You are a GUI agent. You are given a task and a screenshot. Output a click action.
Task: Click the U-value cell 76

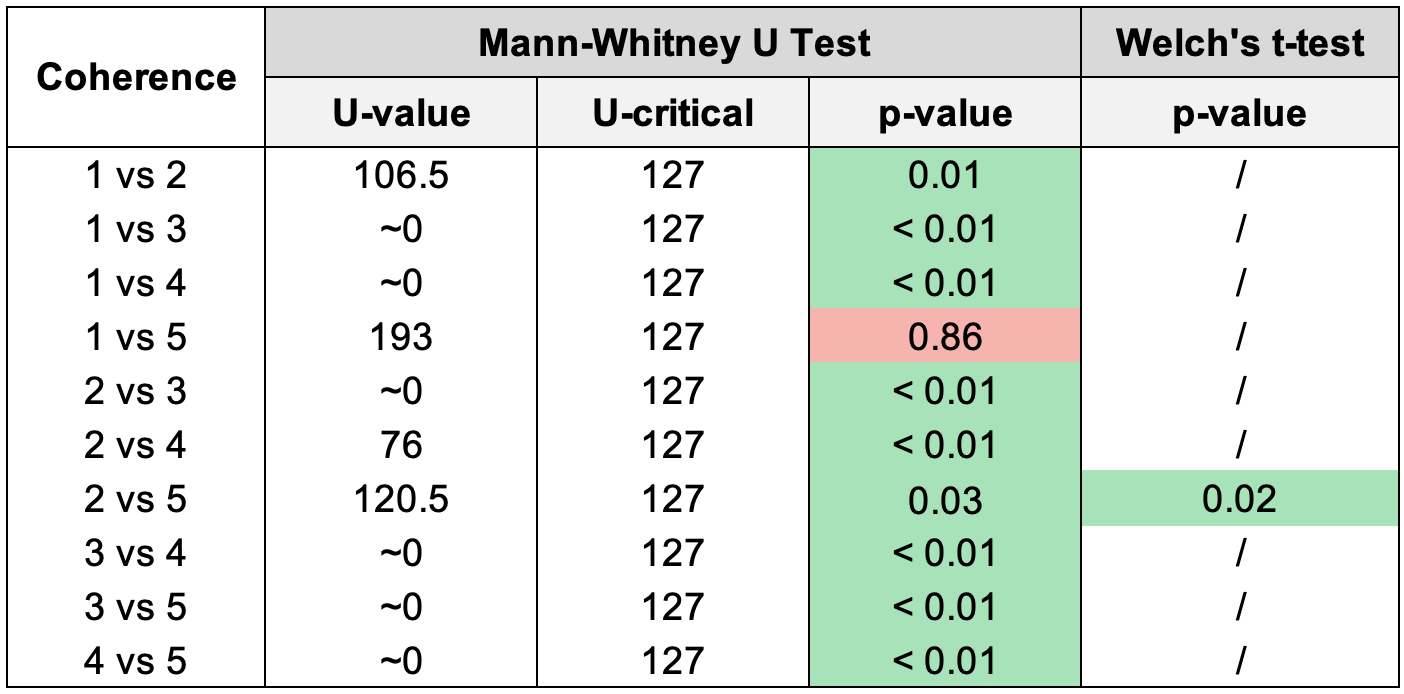point(401,445)
